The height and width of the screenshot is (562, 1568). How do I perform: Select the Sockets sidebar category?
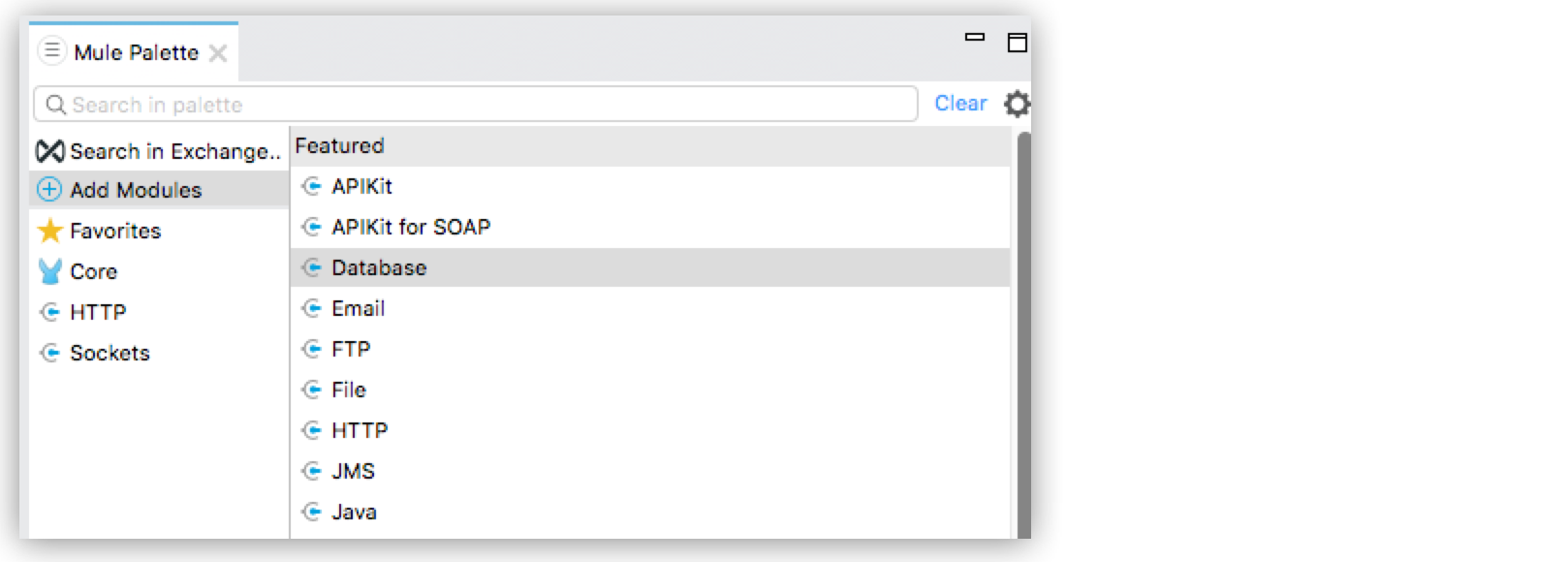(109, 353)
